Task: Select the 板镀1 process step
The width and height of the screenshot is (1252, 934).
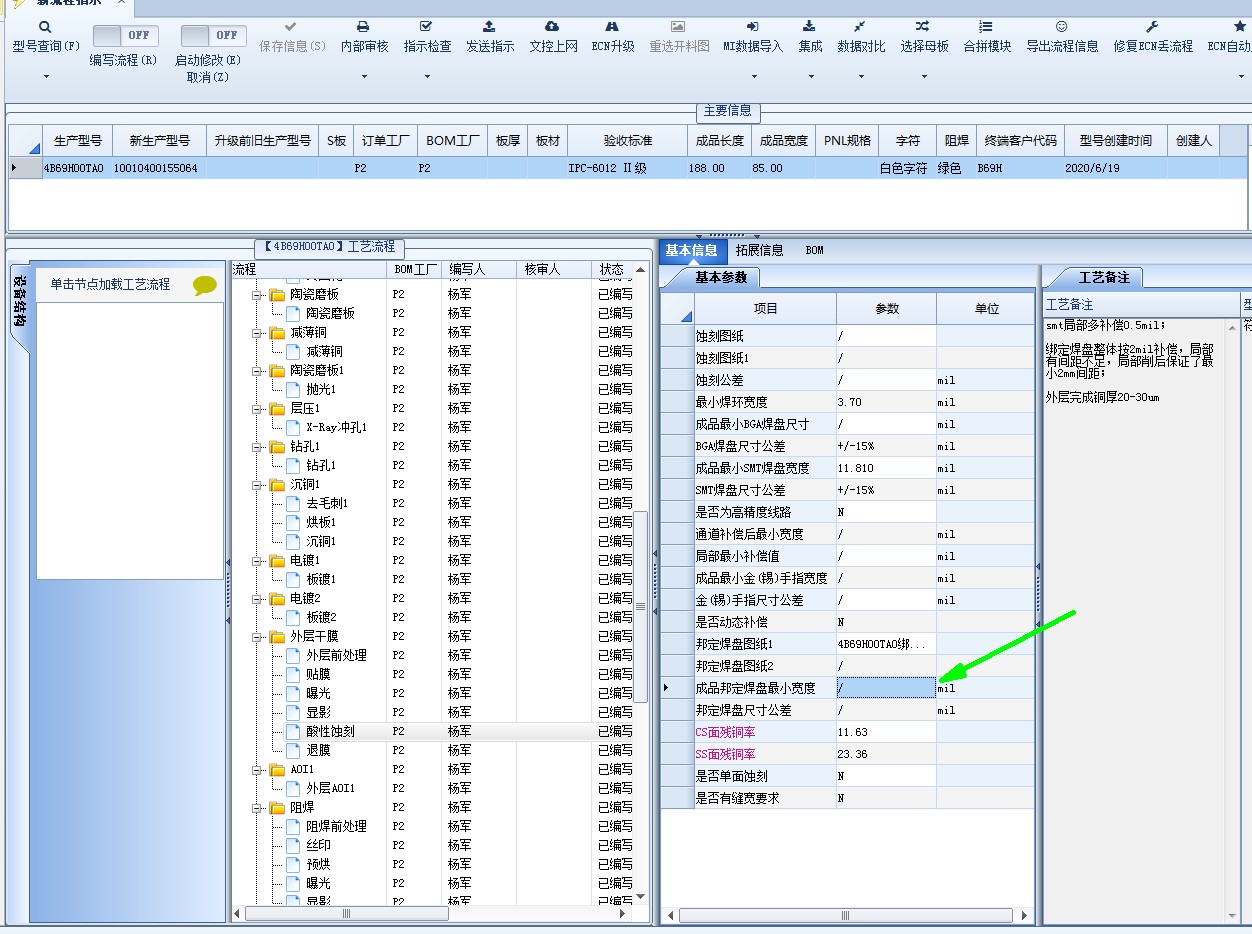Action: [x=321, y=580]
